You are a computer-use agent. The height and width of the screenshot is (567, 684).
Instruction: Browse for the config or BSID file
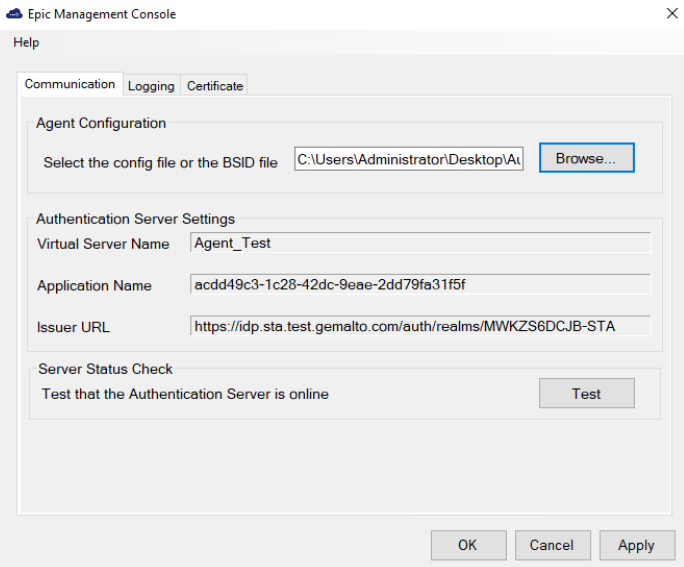tap(587, 158)
